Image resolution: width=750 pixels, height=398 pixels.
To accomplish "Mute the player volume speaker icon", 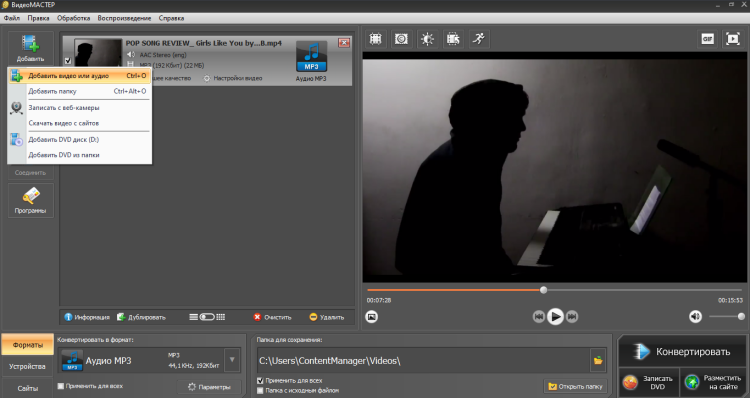I will pos(695,316).
